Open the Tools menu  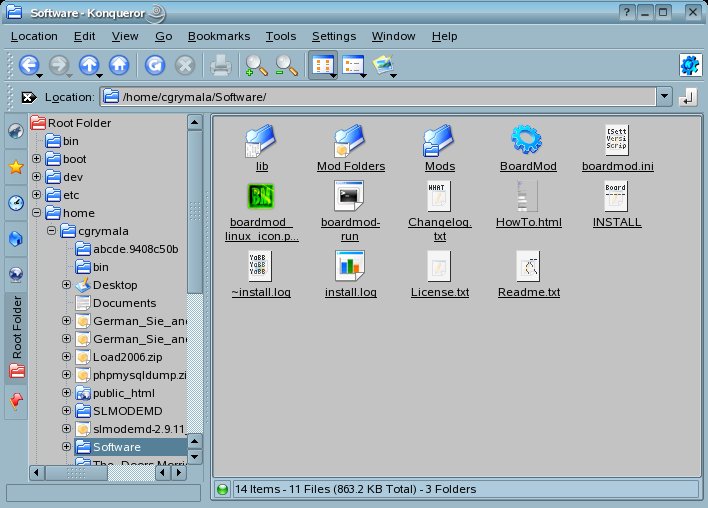pyautogui.click(x=281, y=37)
